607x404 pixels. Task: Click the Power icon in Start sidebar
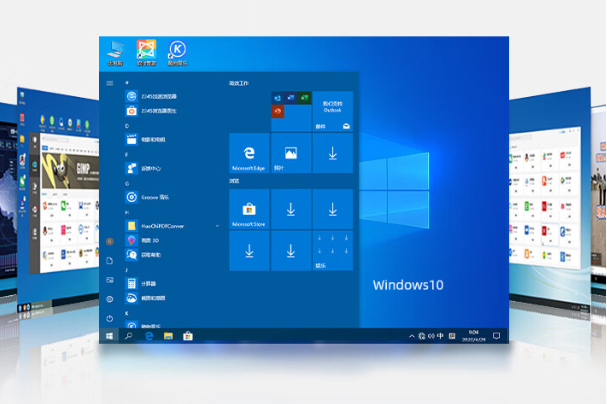[x=109, y=319]
